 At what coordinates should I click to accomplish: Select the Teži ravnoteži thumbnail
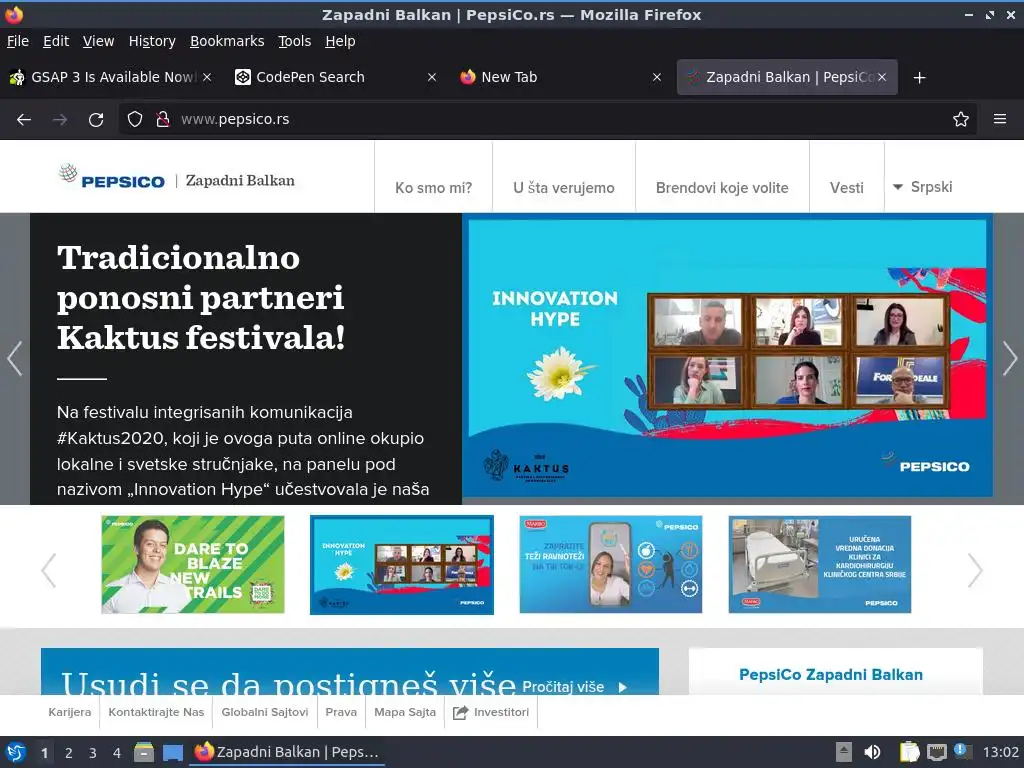[611, 564]
